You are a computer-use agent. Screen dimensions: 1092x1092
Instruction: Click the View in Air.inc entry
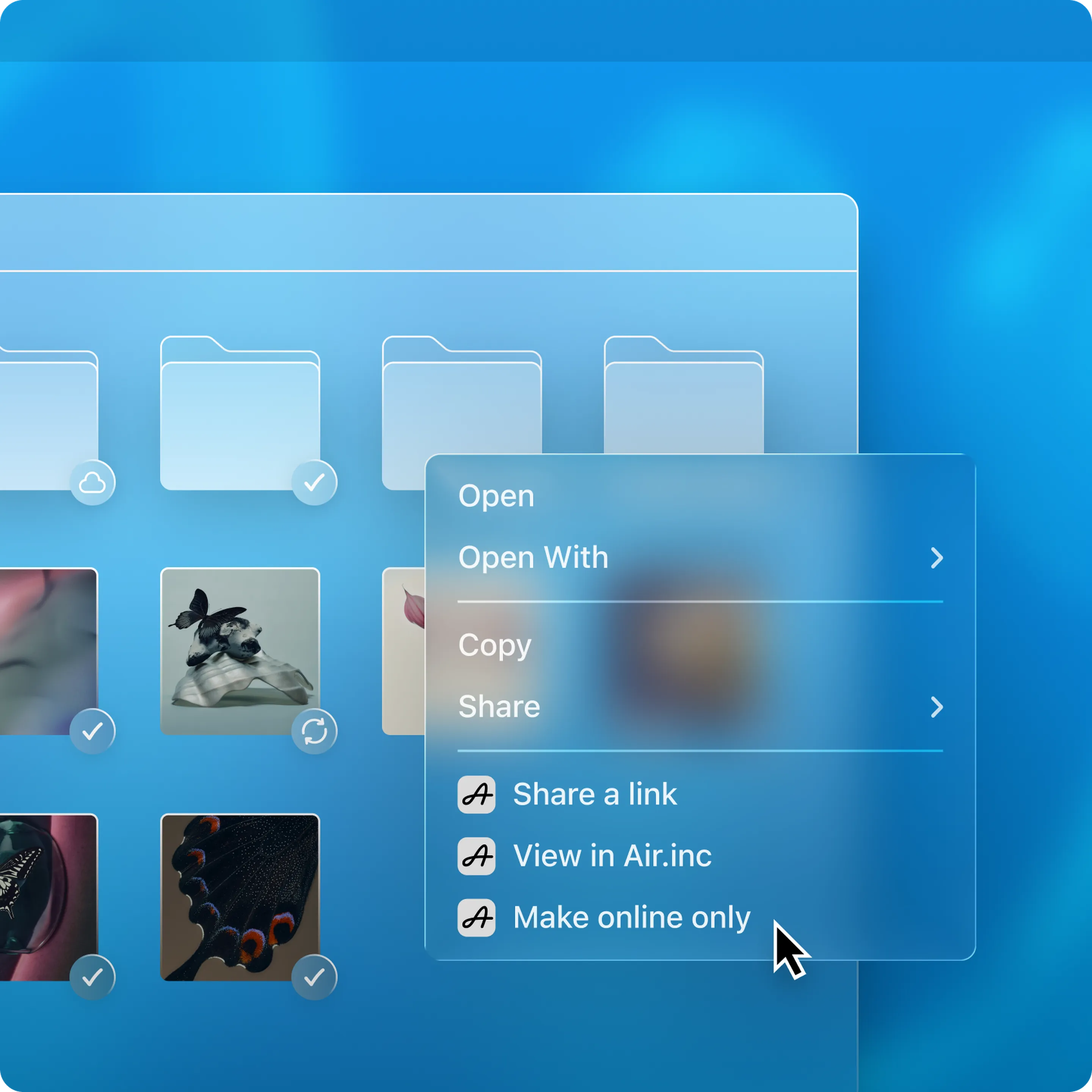point(612,856)
